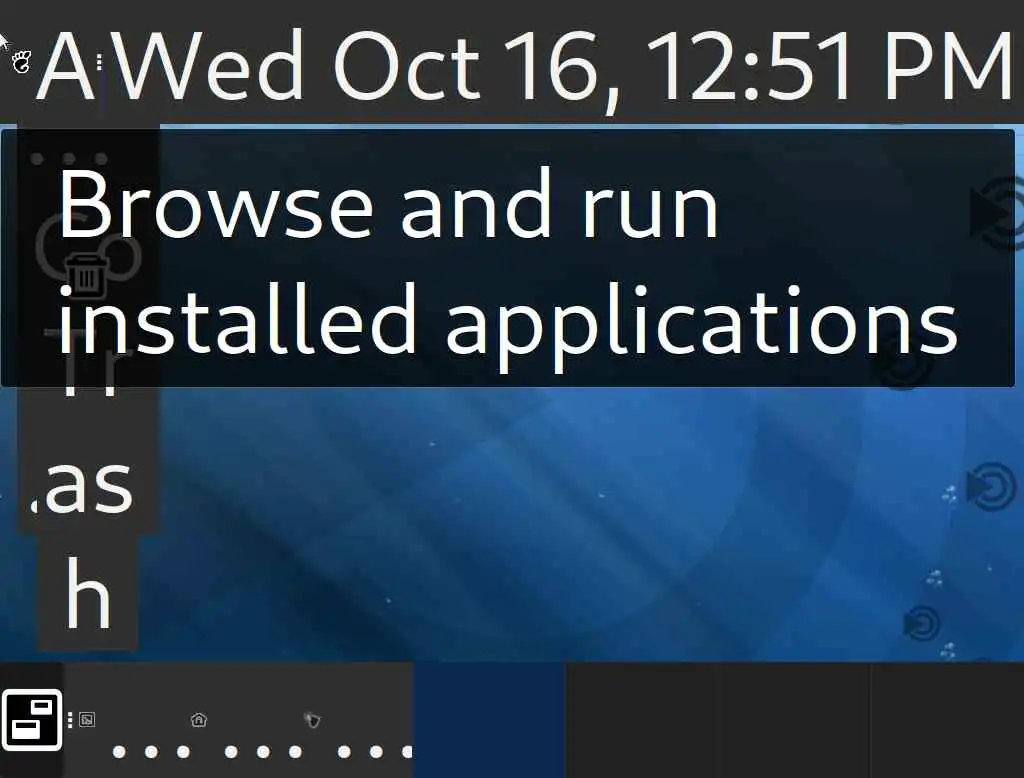Open the GNOME foot Applications menu
Image resolution: width=1024 pixels, height=778 pixels.
tap(22, 62)
